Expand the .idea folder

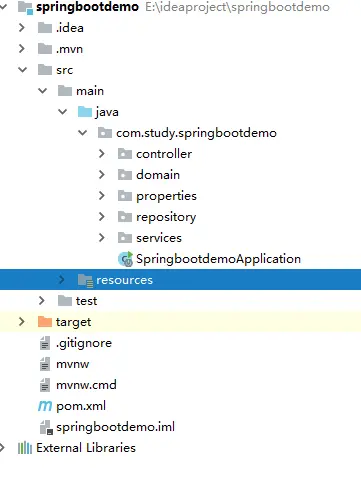[x=22, y=28]
